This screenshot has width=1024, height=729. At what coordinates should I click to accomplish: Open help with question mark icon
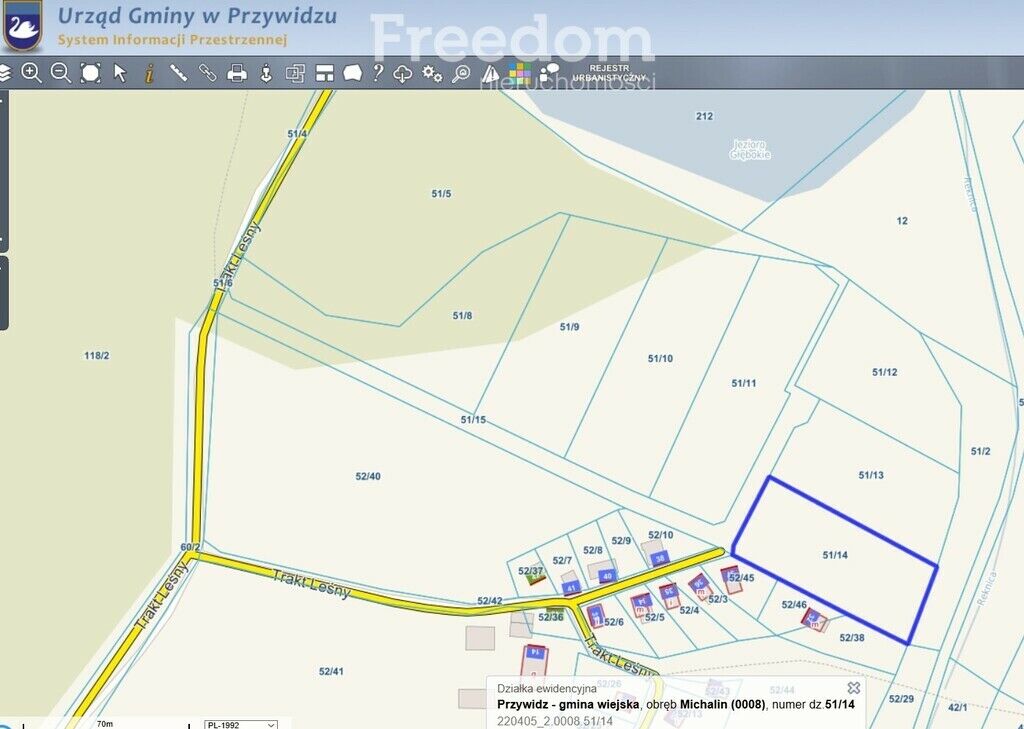tap(378, 73)
